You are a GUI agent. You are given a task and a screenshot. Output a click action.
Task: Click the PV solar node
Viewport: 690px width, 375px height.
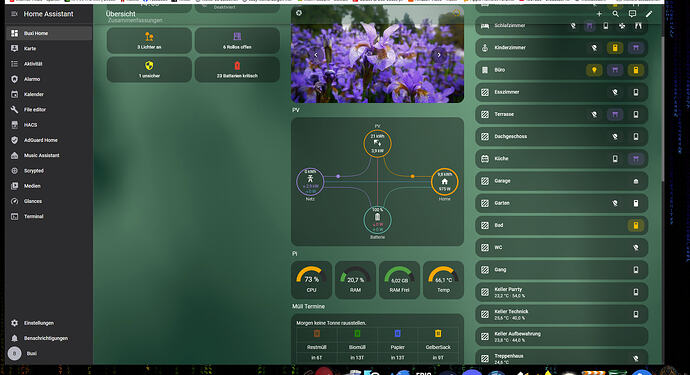pyautogui.click(x=377, y=143)
